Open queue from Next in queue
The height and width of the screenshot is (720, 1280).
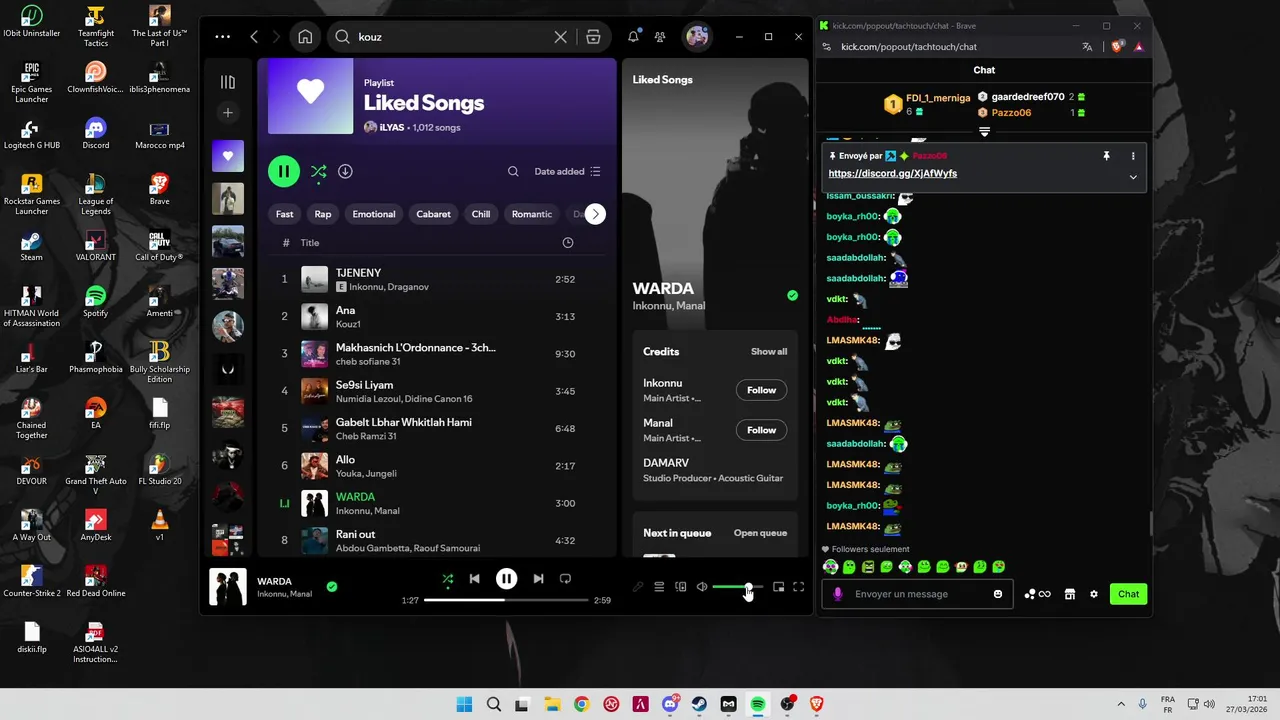coord(760,533)
